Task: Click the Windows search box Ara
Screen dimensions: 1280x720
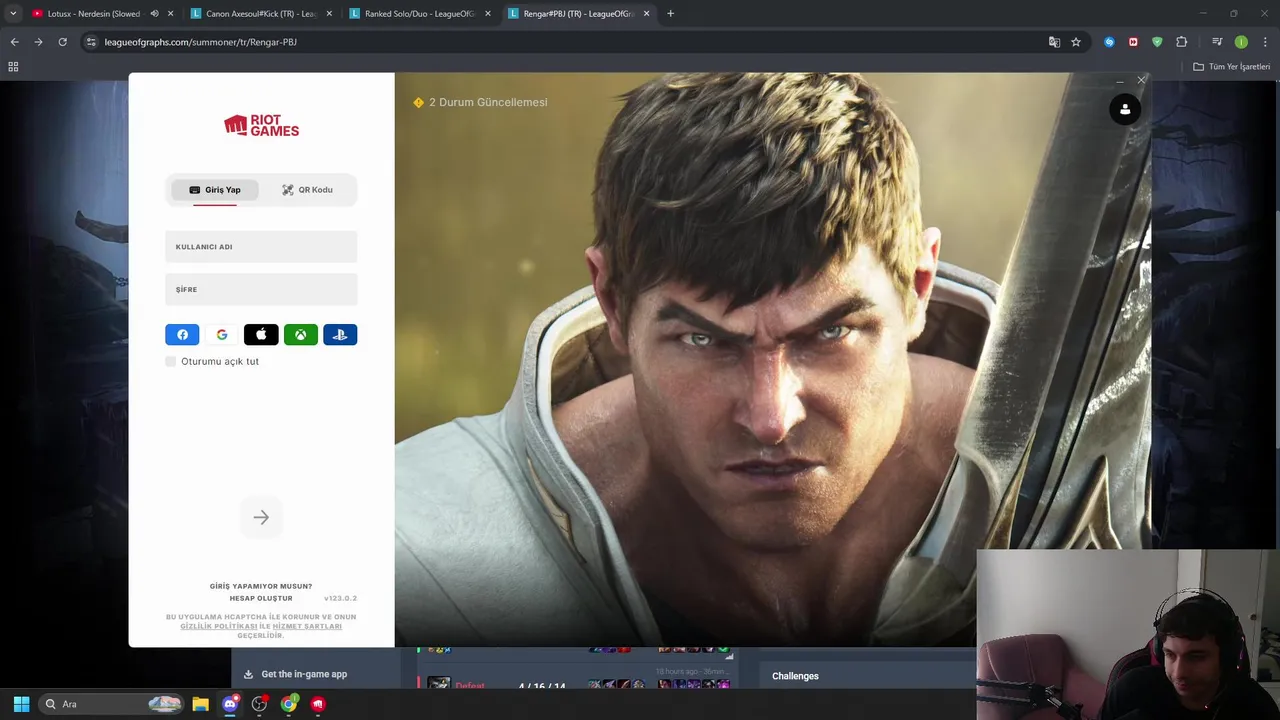Action: coord(113,704)
